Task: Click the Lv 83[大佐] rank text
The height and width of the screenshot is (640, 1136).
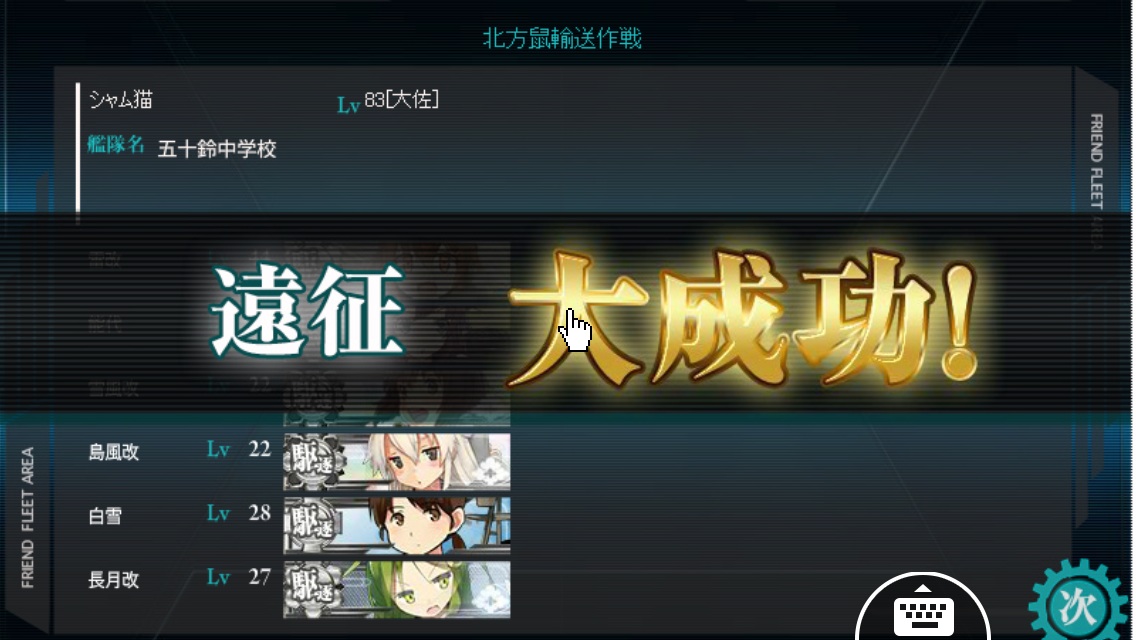Action: click(x=388, y=101)
